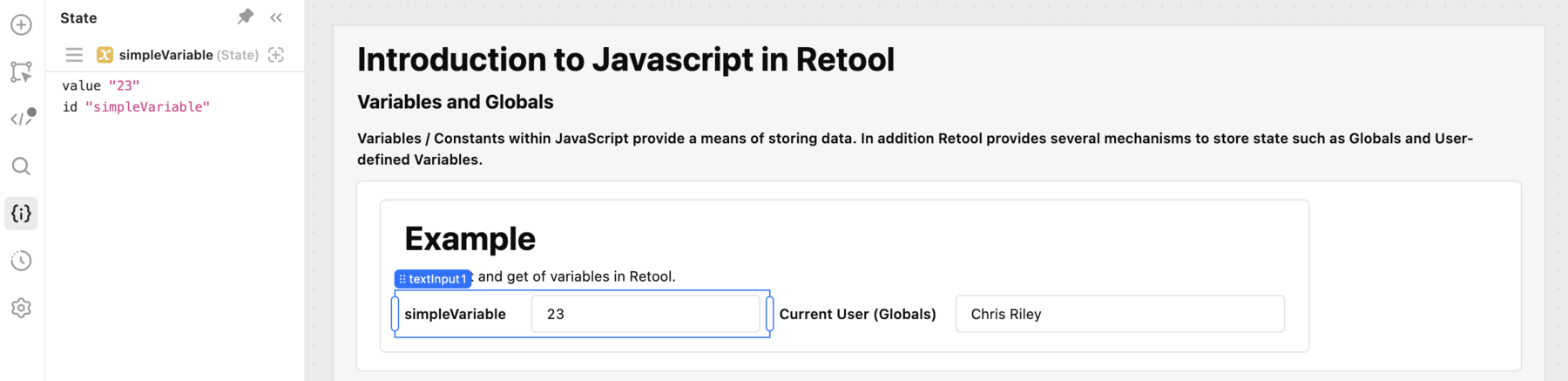
Task: Open the hamburger list menu in State panel
Action: coord(74,55)
